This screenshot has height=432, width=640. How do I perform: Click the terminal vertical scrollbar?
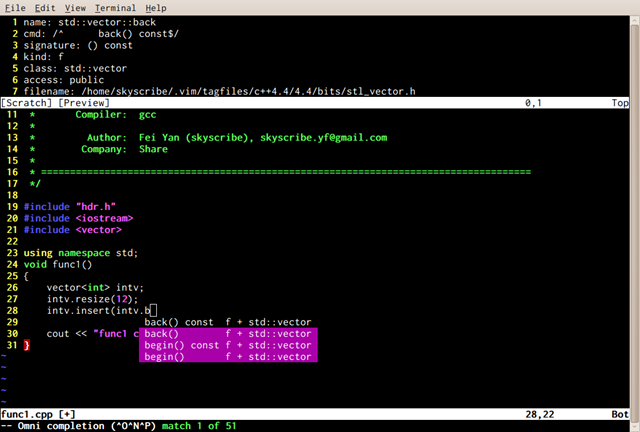coord(635,224)
